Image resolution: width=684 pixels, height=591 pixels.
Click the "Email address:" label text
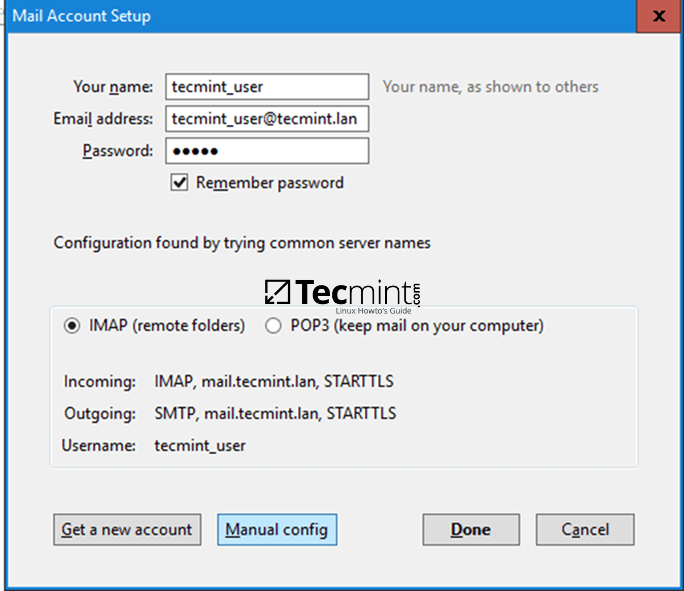(x=103, y=119)
